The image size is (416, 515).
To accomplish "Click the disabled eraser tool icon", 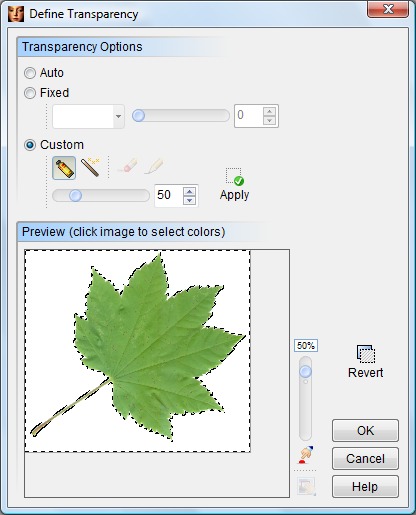I will coord(127,166).
